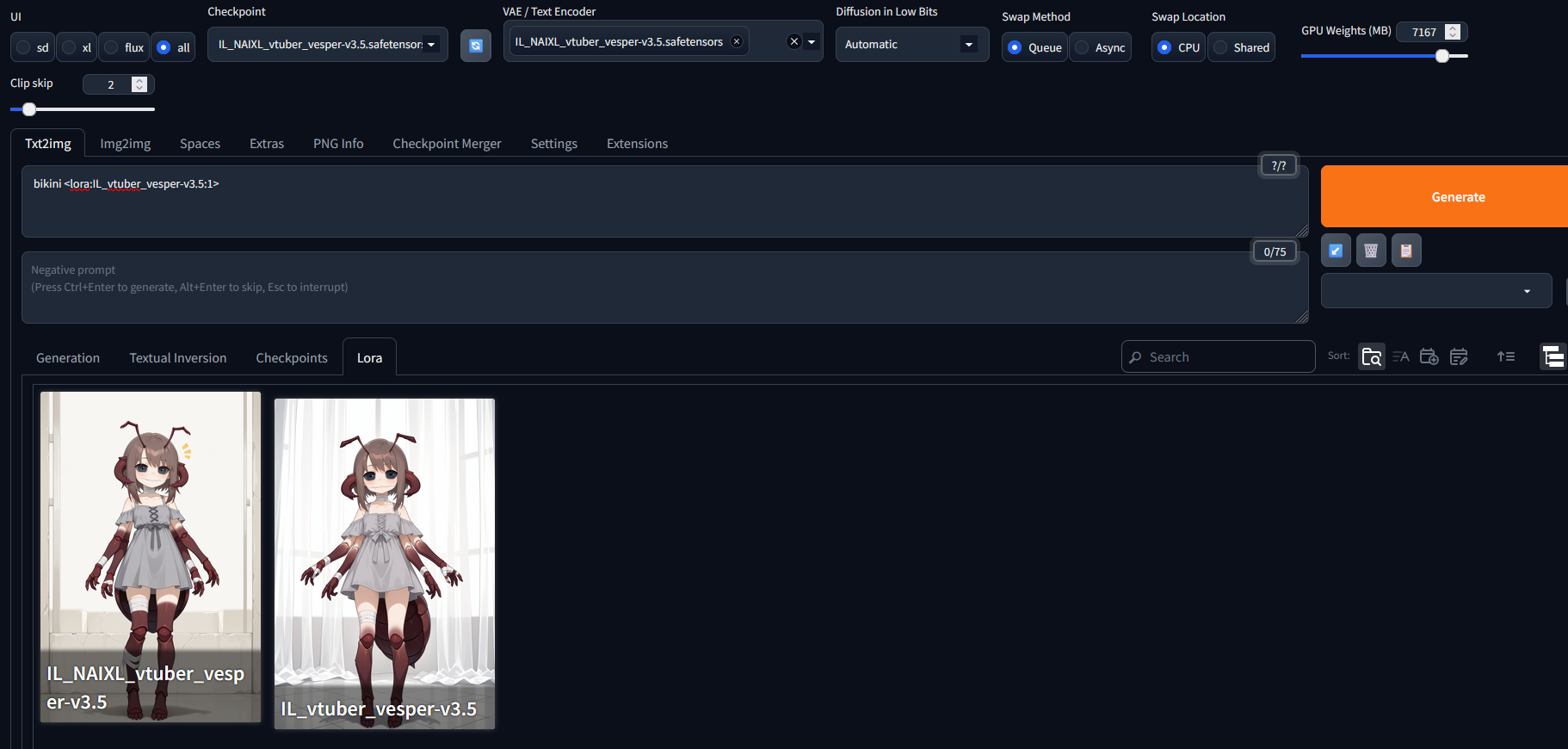1568x749 pixels.
Task: Set swap location to Shared
Action: coord(1241,47)
